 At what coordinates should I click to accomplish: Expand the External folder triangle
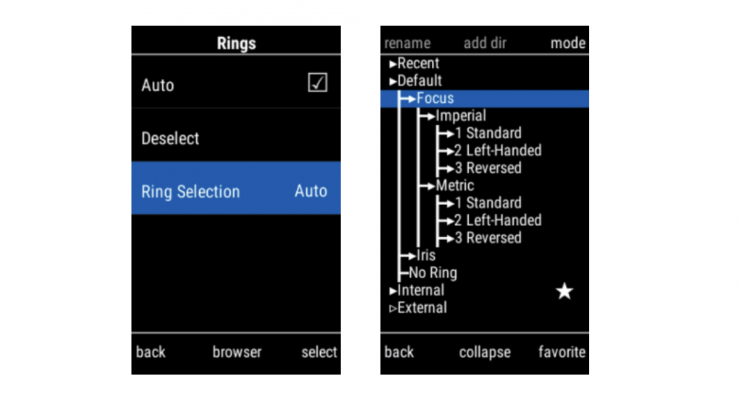click(x=393, y=308)
